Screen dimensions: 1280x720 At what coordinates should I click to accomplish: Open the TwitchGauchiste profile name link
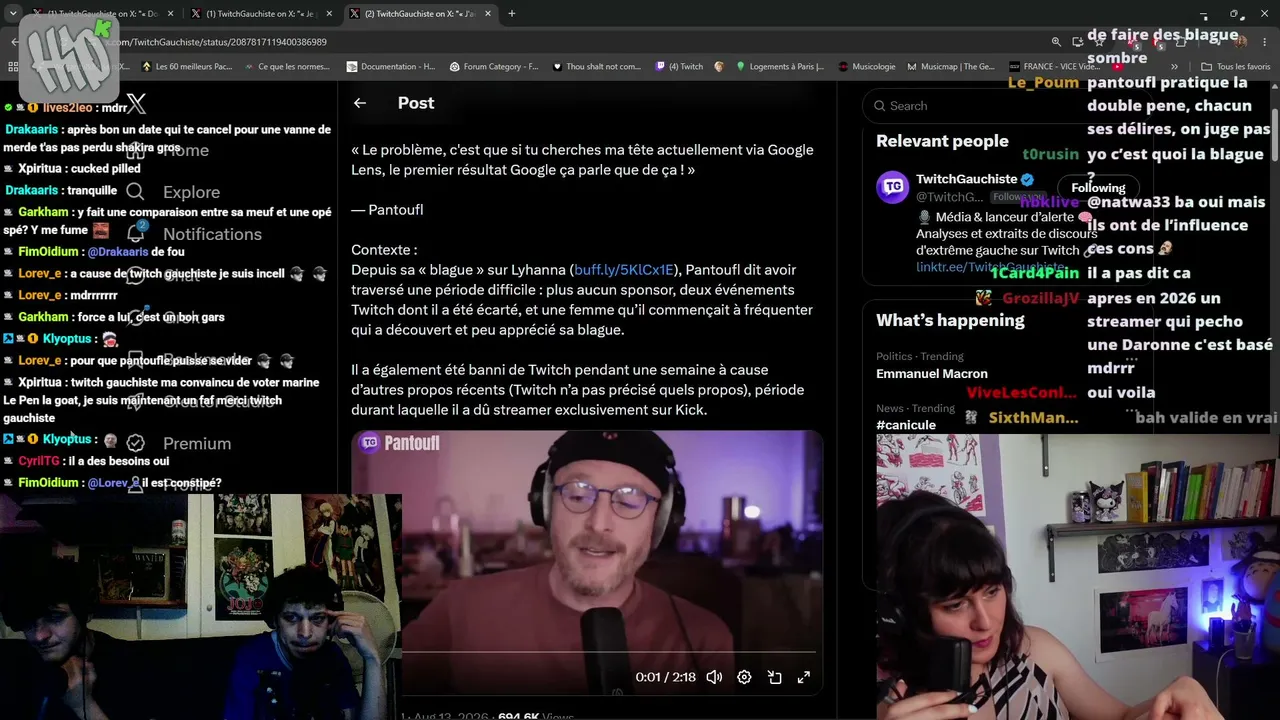(966, 179)
